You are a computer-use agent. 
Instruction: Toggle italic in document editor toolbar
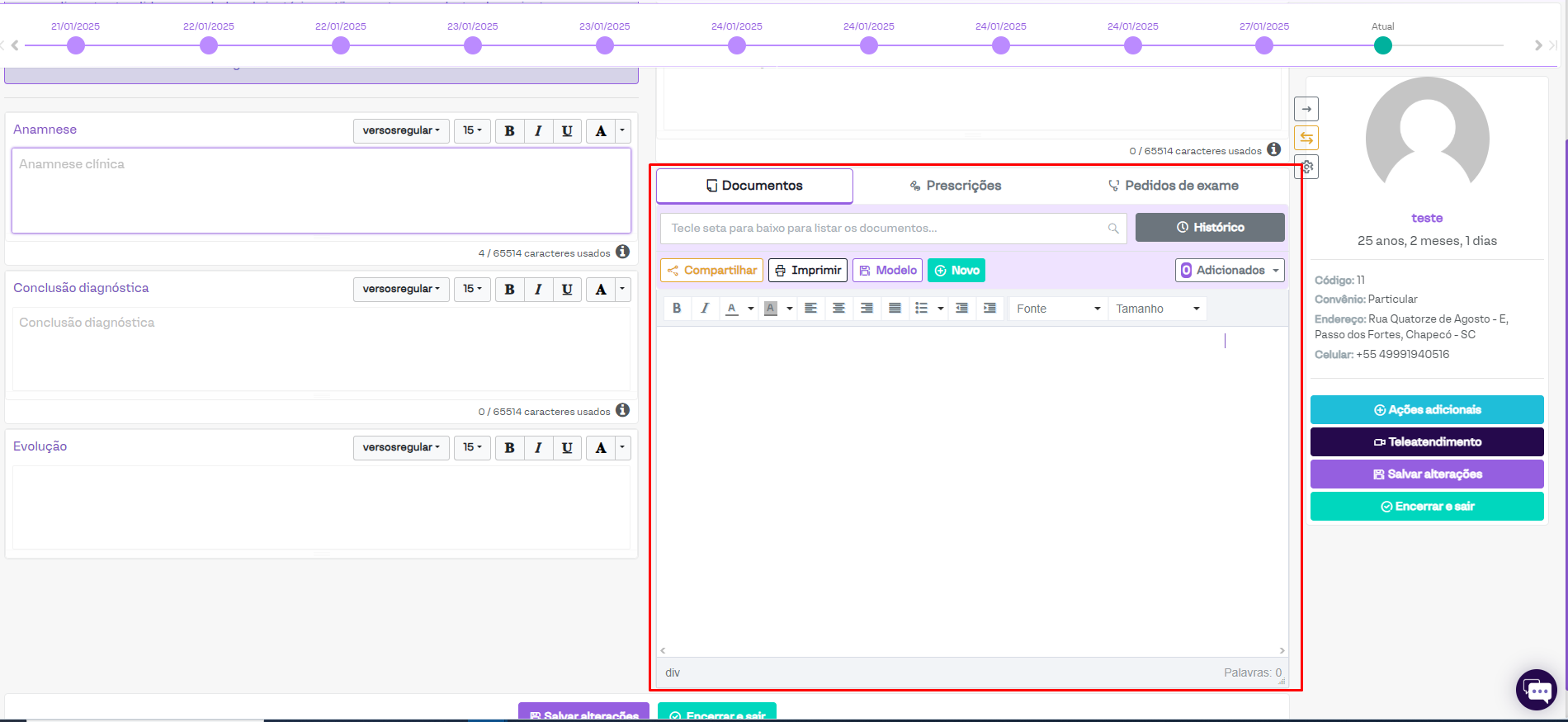point(704,309)
